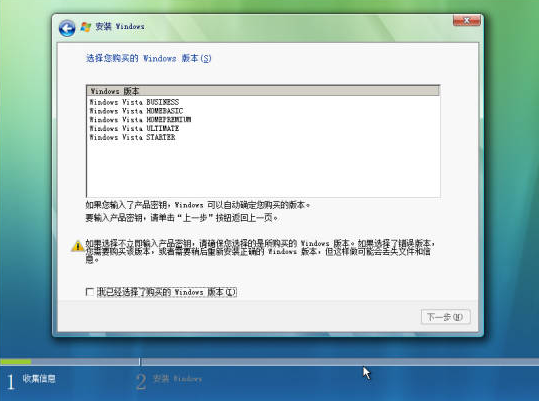This screenshot has height=401, width=539.
Task: Select Windows Vista ULTIMATE edition
Action: [x=134, y=128]
